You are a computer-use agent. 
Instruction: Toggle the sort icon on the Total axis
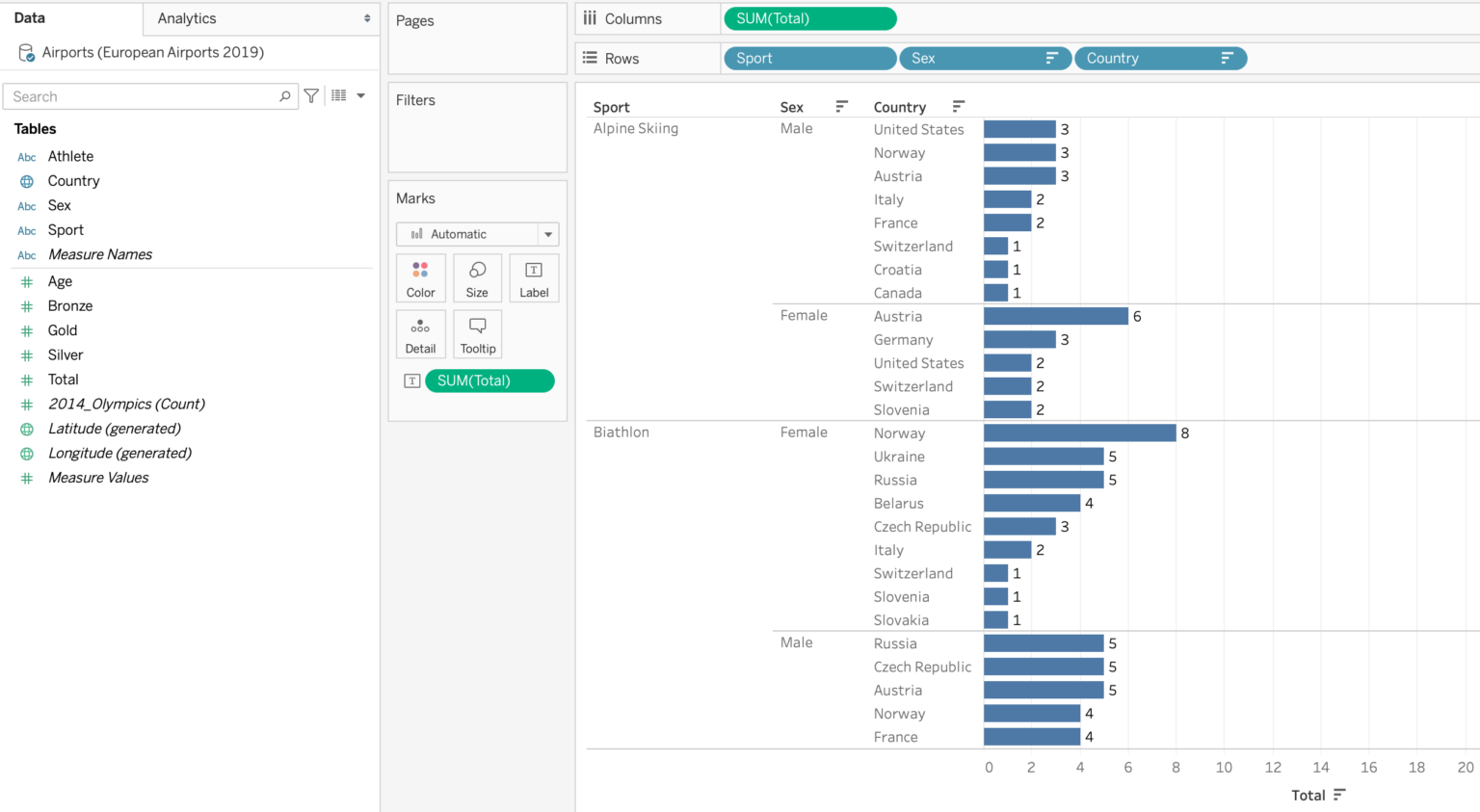tap(1339, 795)
